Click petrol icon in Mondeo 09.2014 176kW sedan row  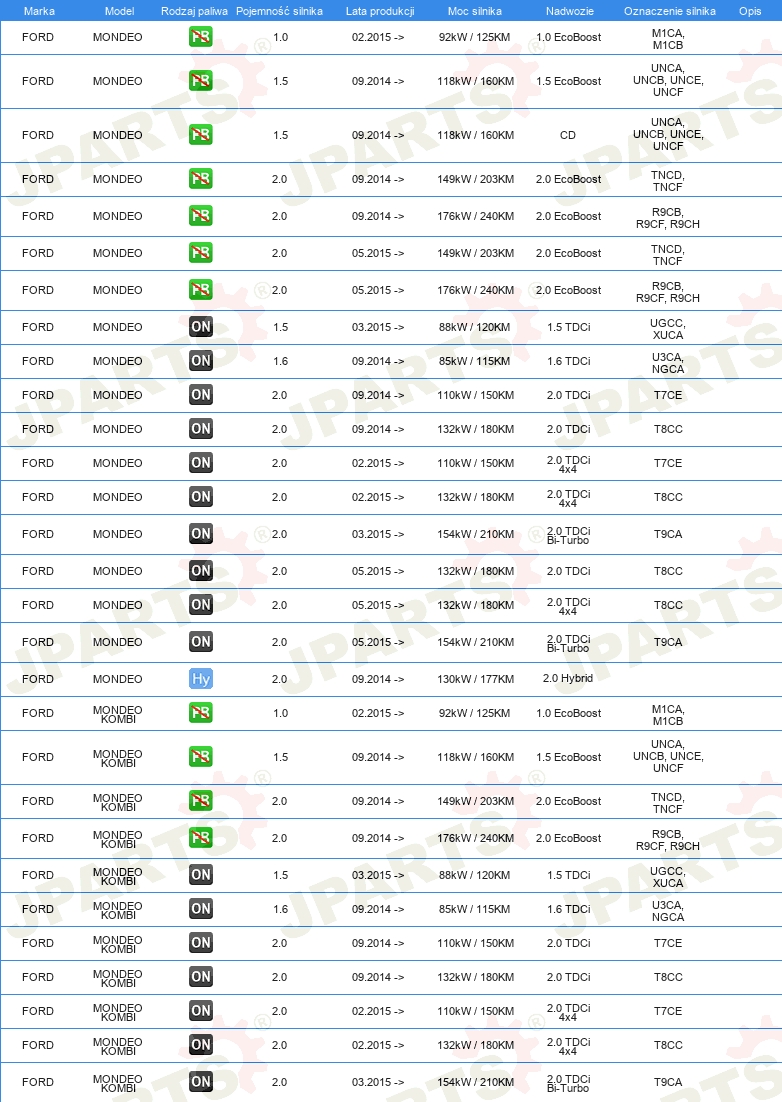[201, 216]
